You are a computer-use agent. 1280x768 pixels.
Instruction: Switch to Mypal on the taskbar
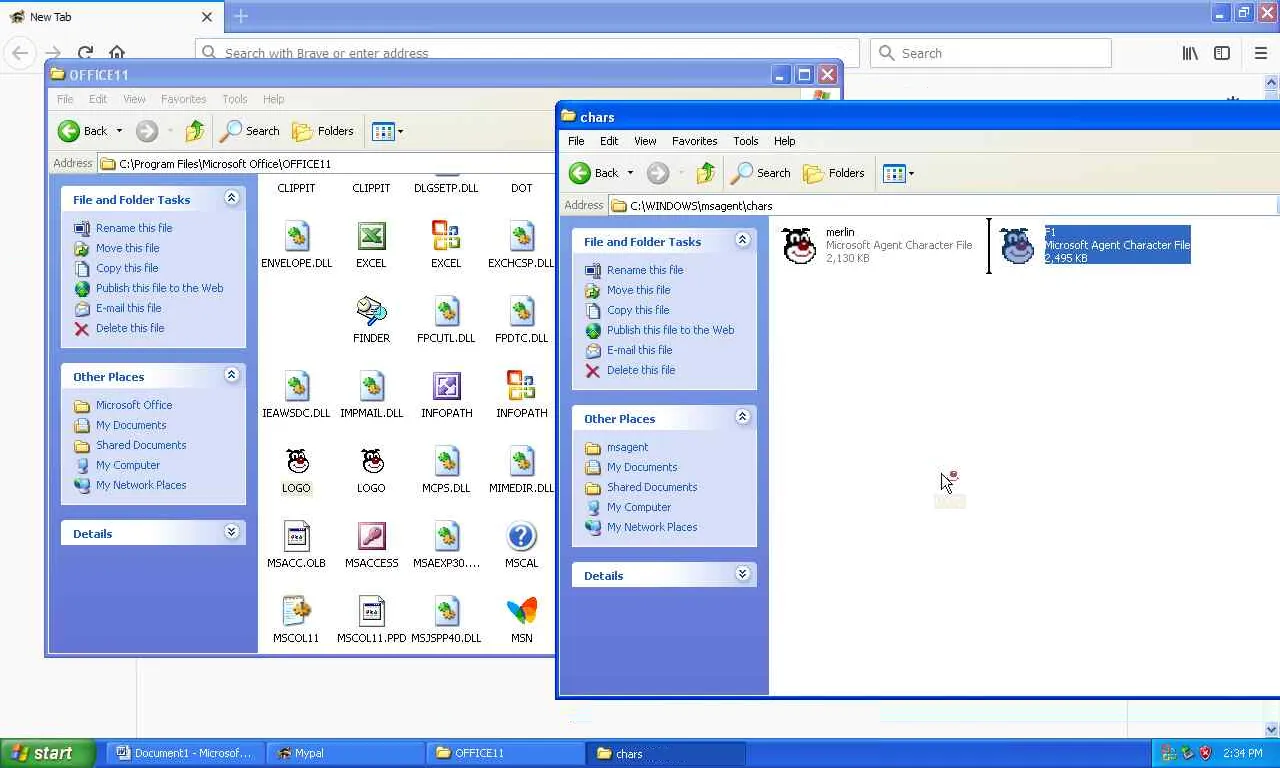[346, 753]
